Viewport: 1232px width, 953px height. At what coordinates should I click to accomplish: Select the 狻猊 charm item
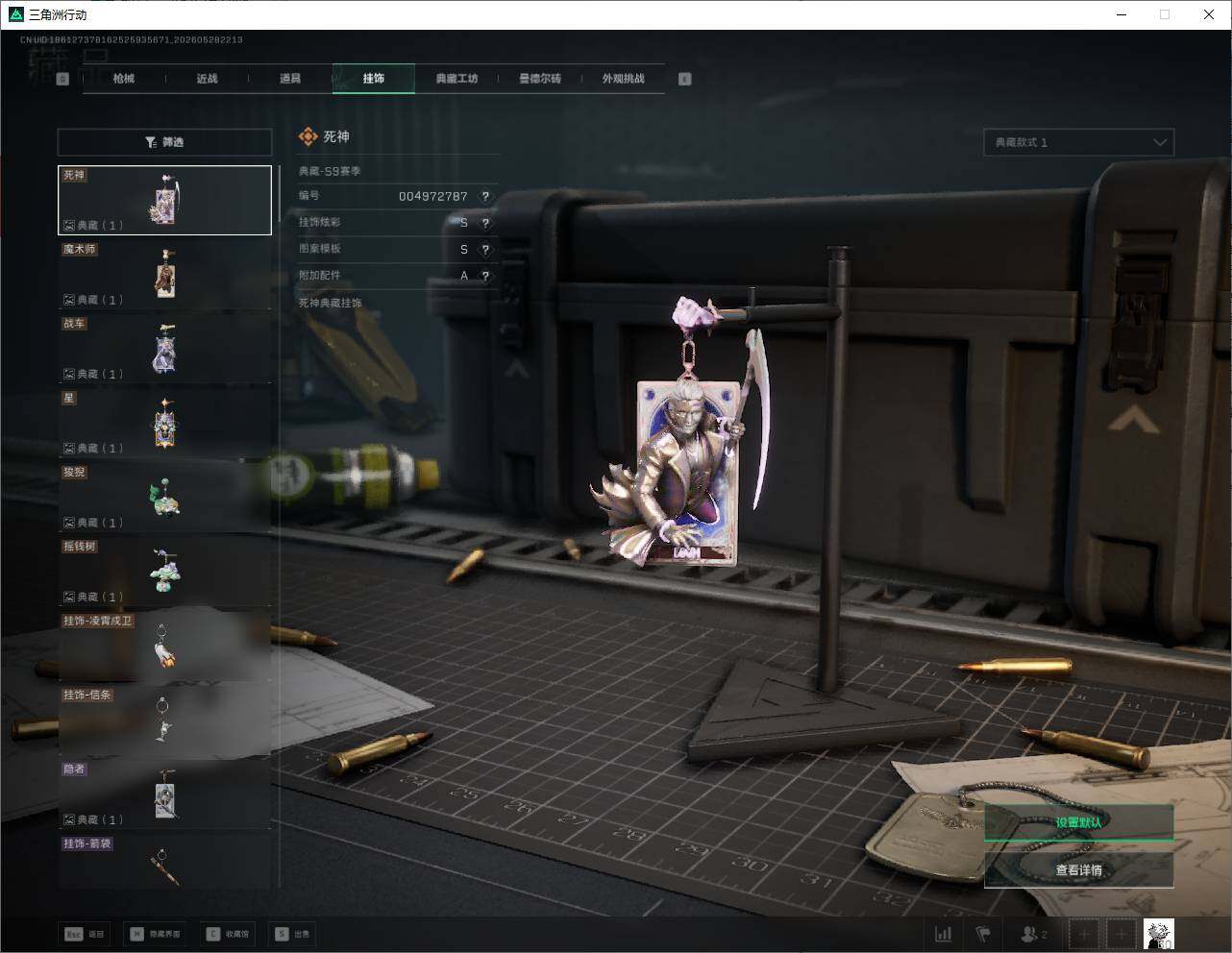[x=164, y=498]
